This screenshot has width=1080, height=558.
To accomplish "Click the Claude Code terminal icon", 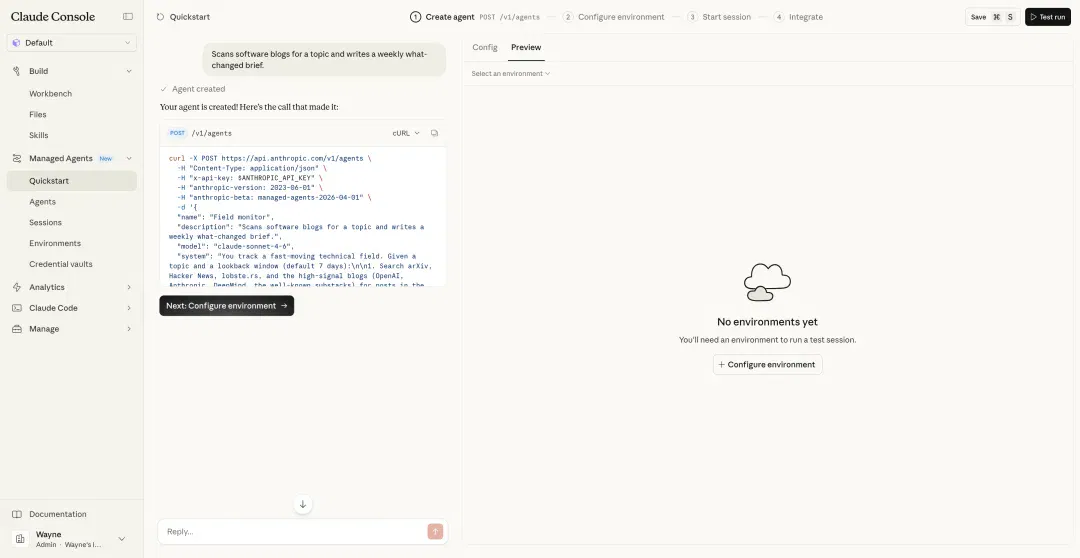I will (x=17, y=308).
